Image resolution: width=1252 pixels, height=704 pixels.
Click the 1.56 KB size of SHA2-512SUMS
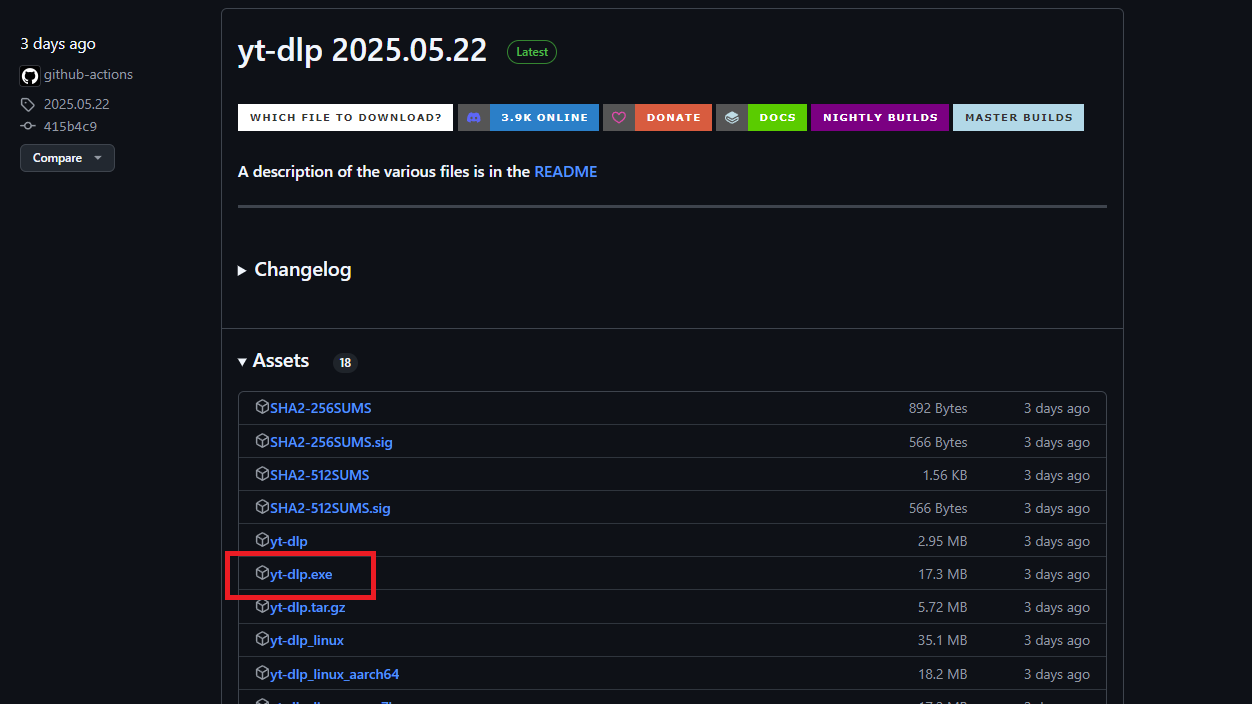point(945,475)
